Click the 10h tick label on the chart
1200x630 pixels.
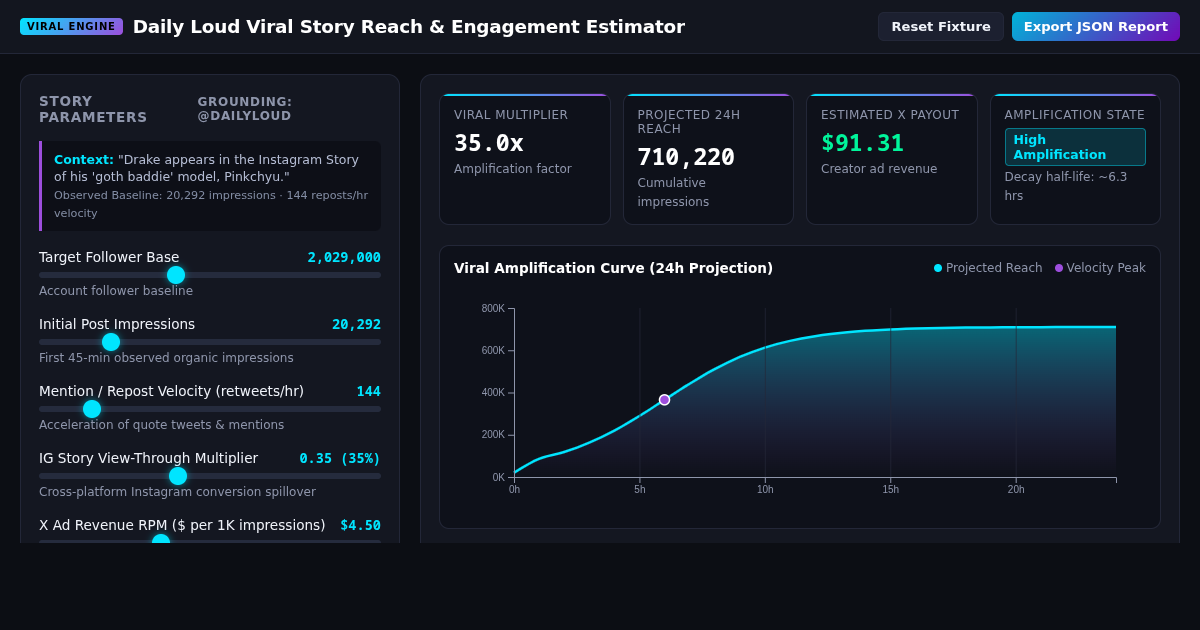[765, 489]
